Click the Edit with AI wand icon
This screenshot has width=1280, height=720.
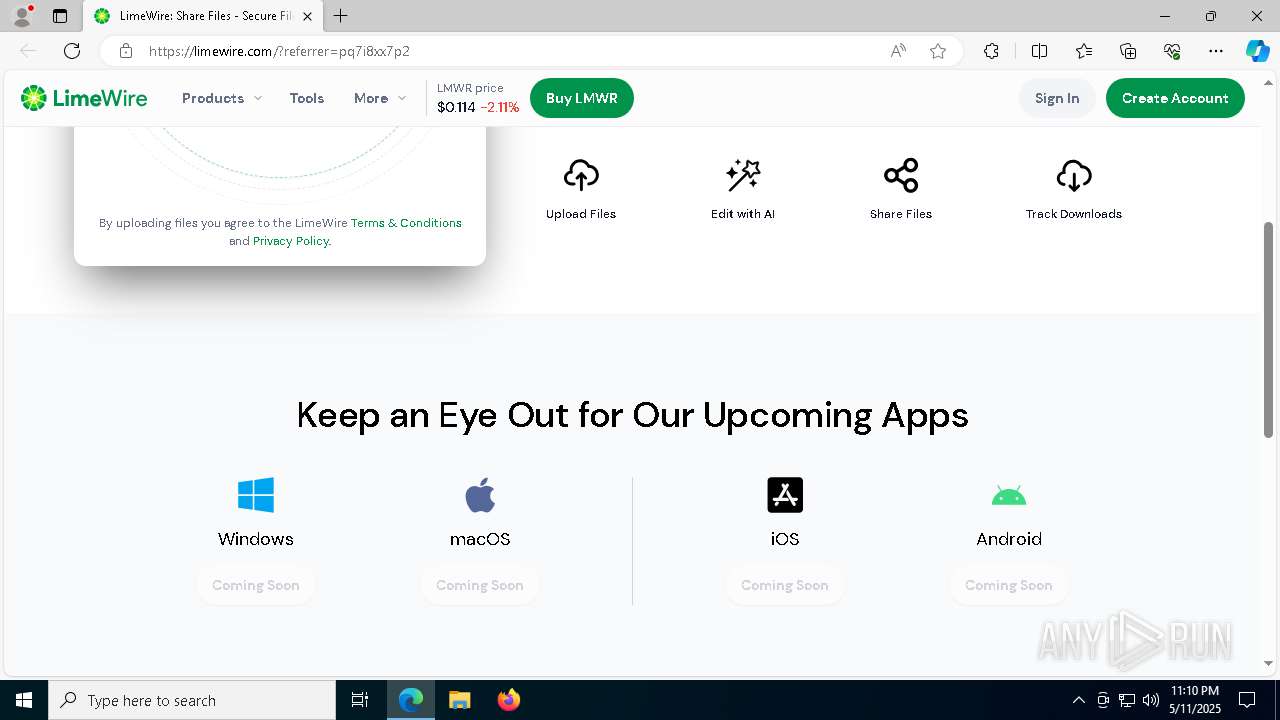click(743, 175)
